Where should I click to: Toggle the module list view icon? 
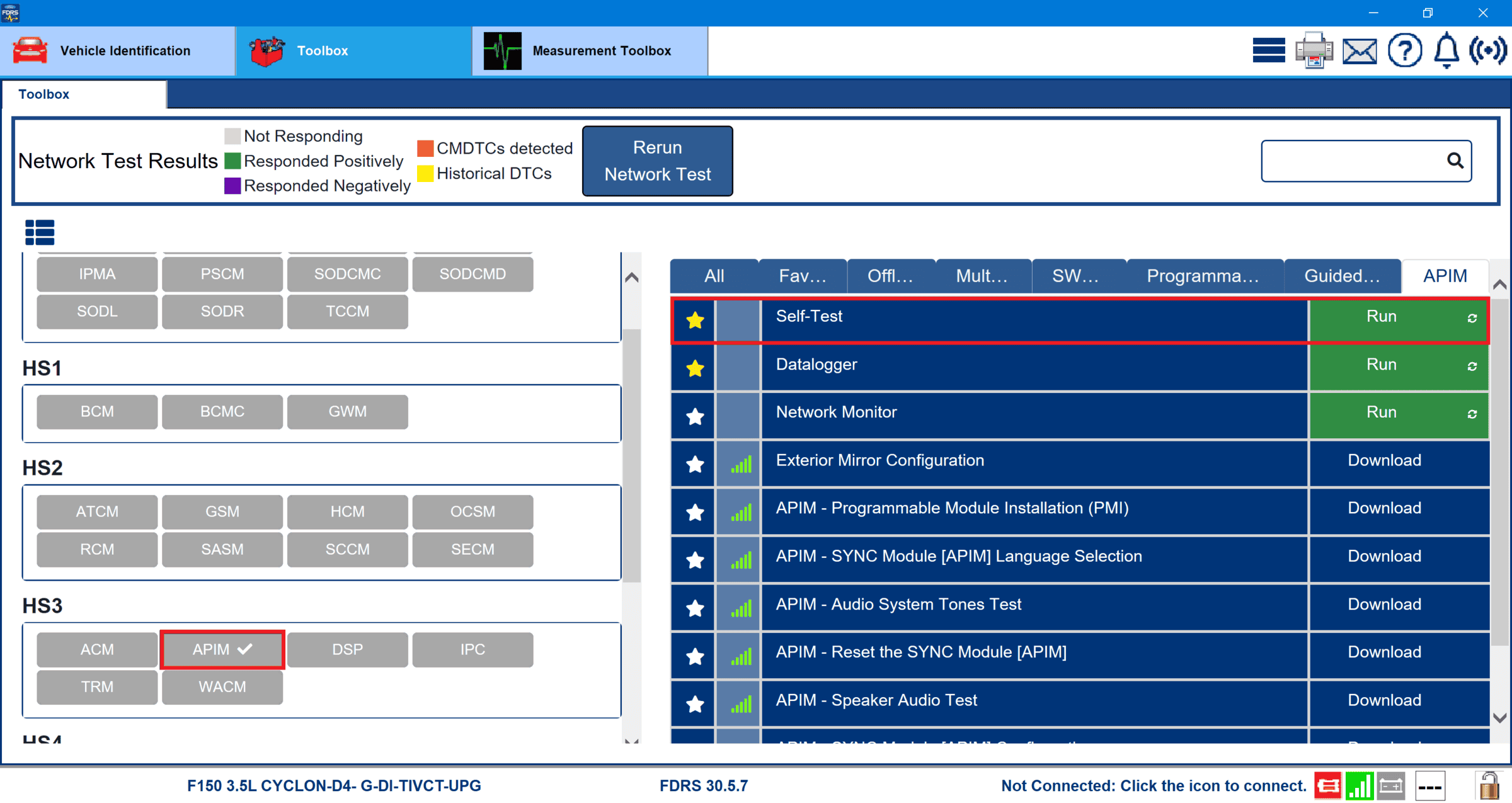pos(40,232)
